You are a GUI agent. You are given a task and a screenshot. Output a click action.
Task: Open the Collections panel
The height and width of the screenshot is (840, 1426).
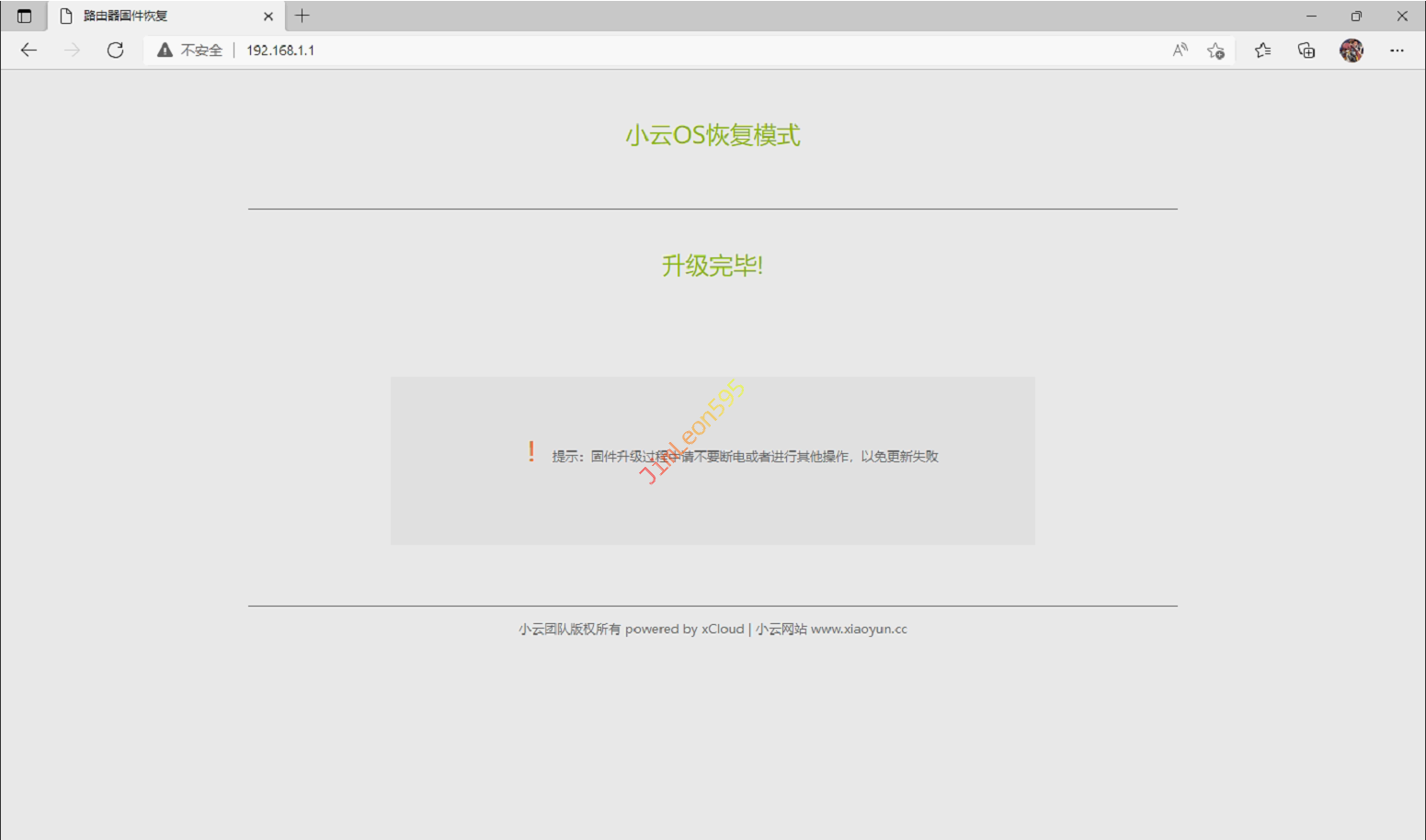tap(1306, 51)
